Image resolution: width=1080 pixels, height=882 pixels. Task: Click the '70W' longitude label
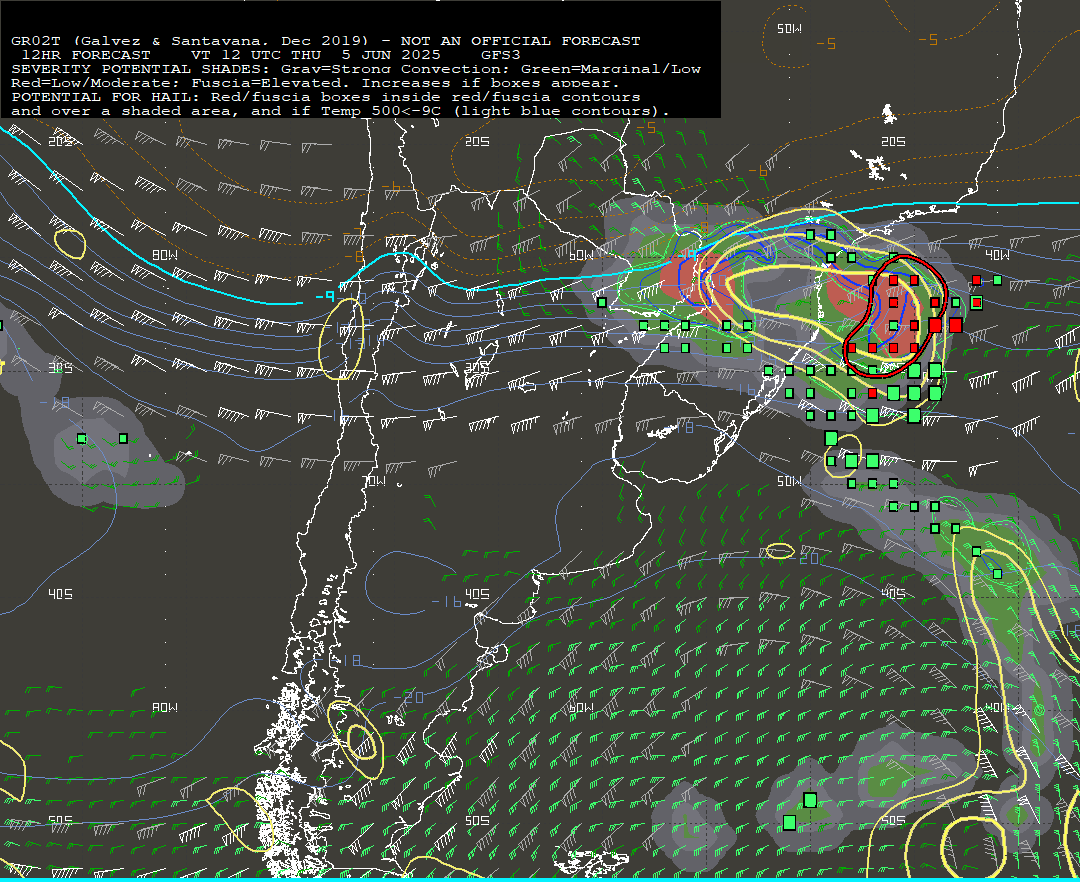pyautogui.click(x=375, y=481)
